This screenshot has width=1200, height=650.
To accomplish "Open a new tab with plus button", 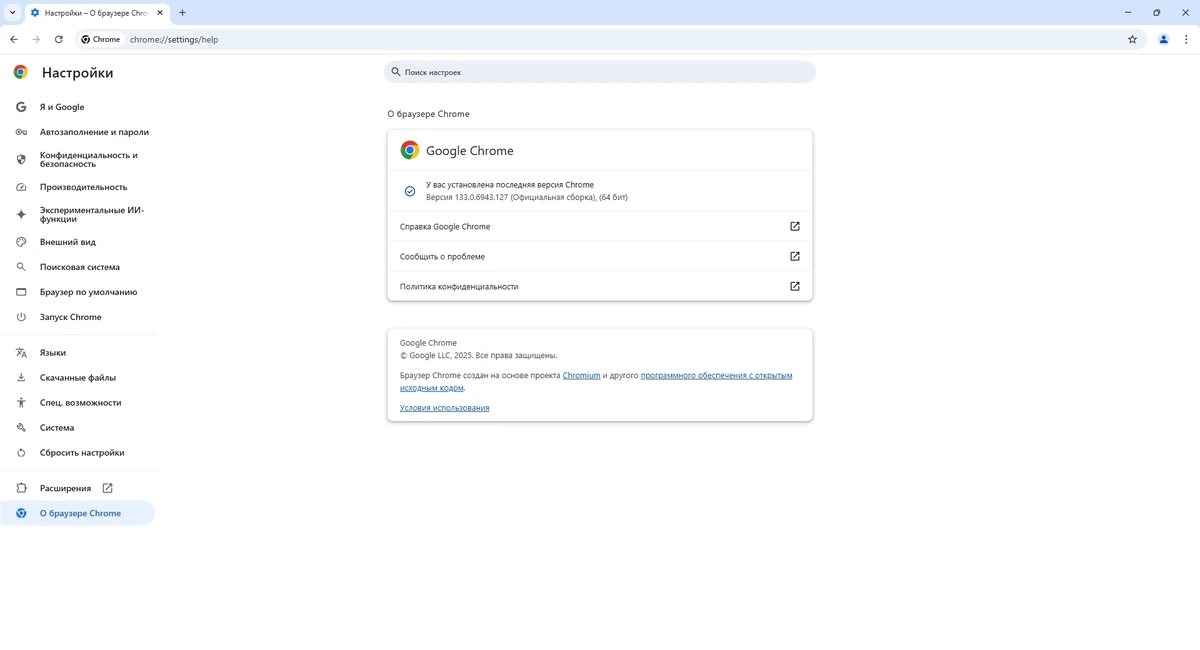I will click(182, 13).
